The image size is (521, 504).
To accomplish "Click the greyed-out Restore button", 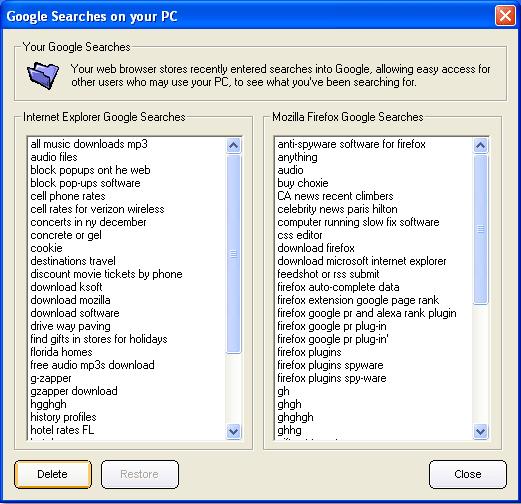I will tap(140, 474).
